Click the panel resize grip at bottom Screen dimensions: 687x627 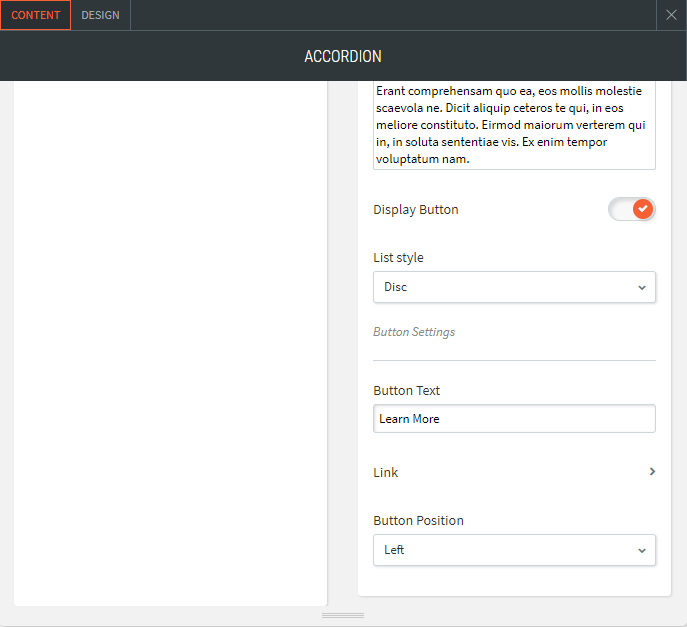[x=343, y=615]
